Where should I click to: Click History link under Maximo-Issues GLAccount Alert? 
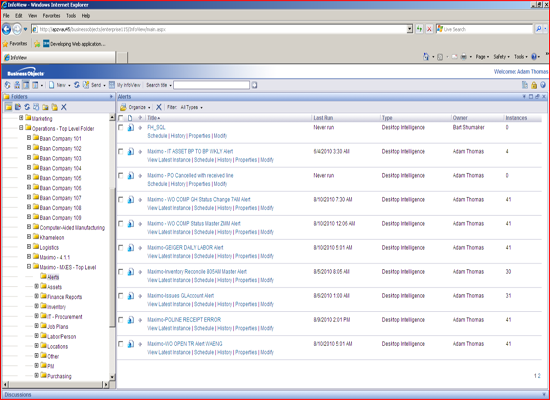pyautogui.click(x=224, y=304)
